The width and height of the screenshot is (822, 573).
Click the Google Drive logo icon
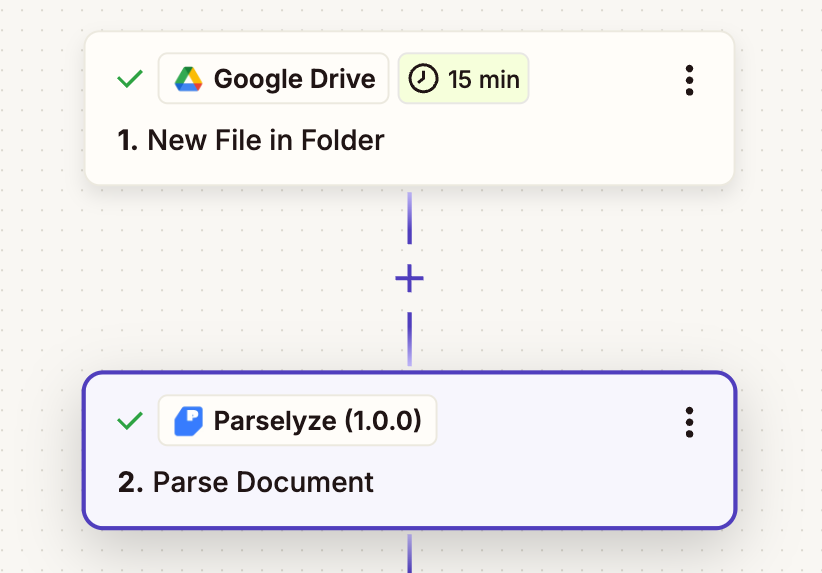point(188,79)
